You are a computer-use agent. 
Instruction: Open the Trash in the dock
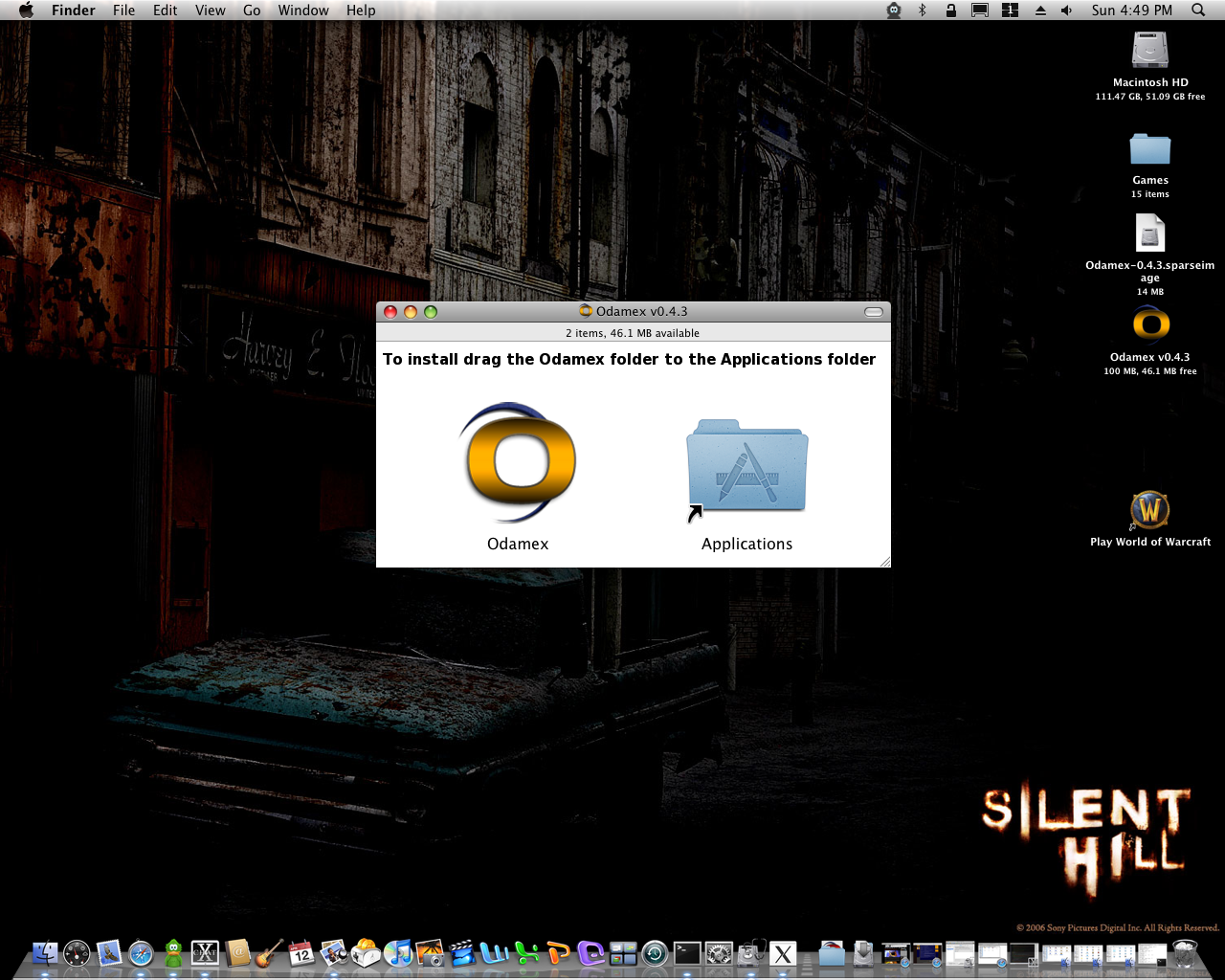click(1185, 953)
